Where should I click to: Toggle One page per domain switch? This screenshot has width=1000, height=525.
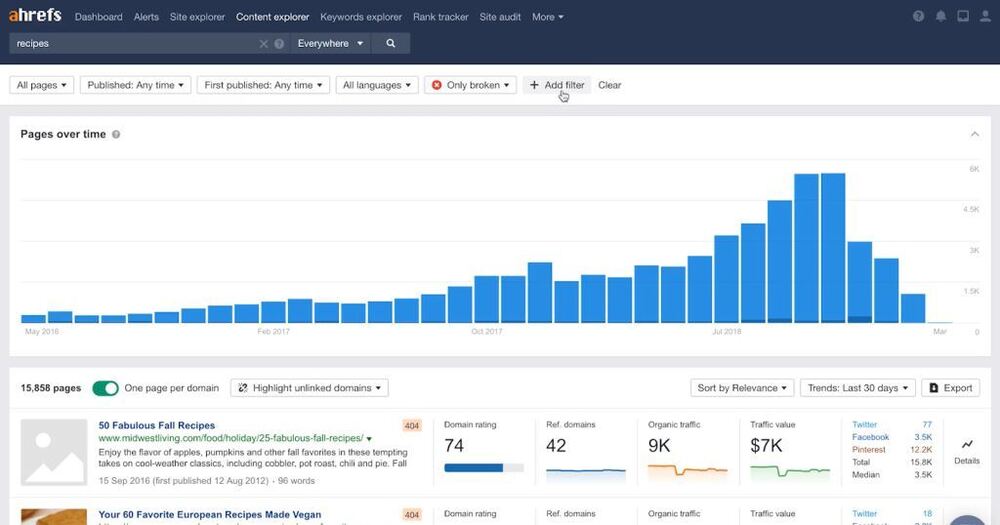click(105, 388)
